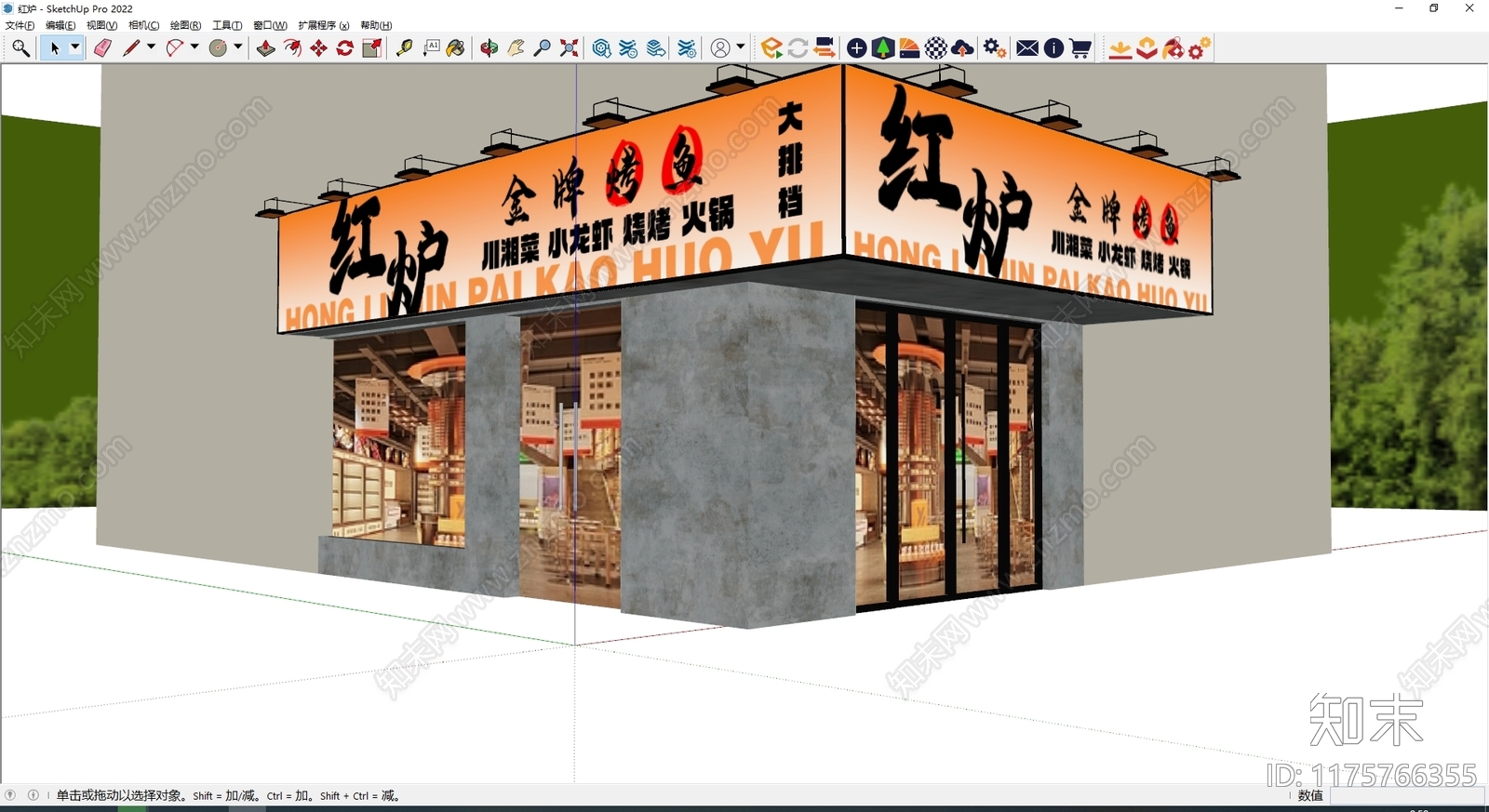The image size is (1489, 812).
Task: Open the Extension Manager icon
Action: tap(687, 48)
